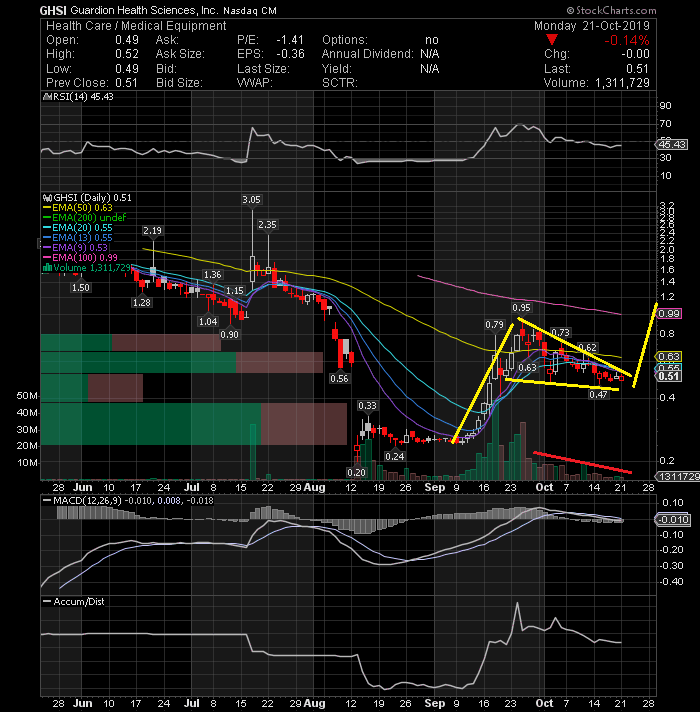Click the Annual Dividend: label
Image resolution: width=700 pixels, height=712 pixels.
click(368, 54)
